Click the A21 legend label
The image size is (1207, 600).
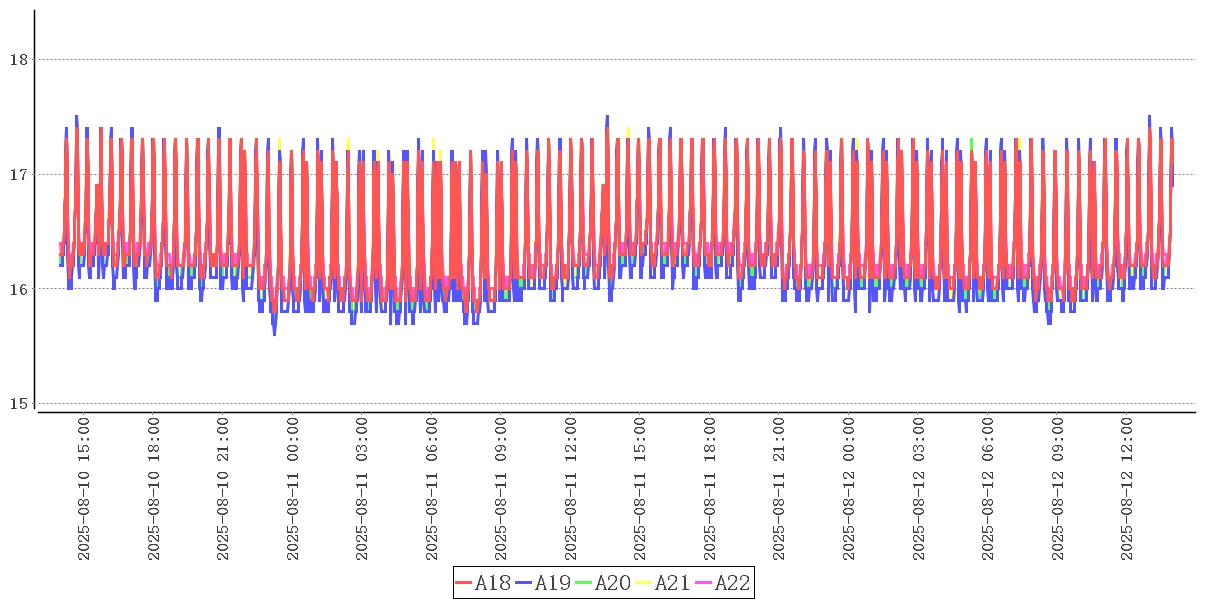point(673,583)
